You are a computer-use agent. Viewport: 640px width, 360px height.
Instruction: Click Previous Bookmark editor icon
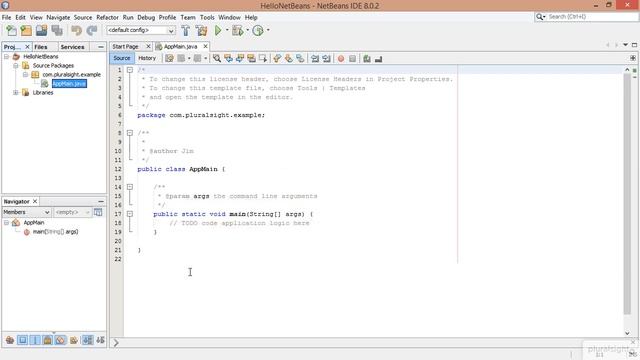point(277,59)
